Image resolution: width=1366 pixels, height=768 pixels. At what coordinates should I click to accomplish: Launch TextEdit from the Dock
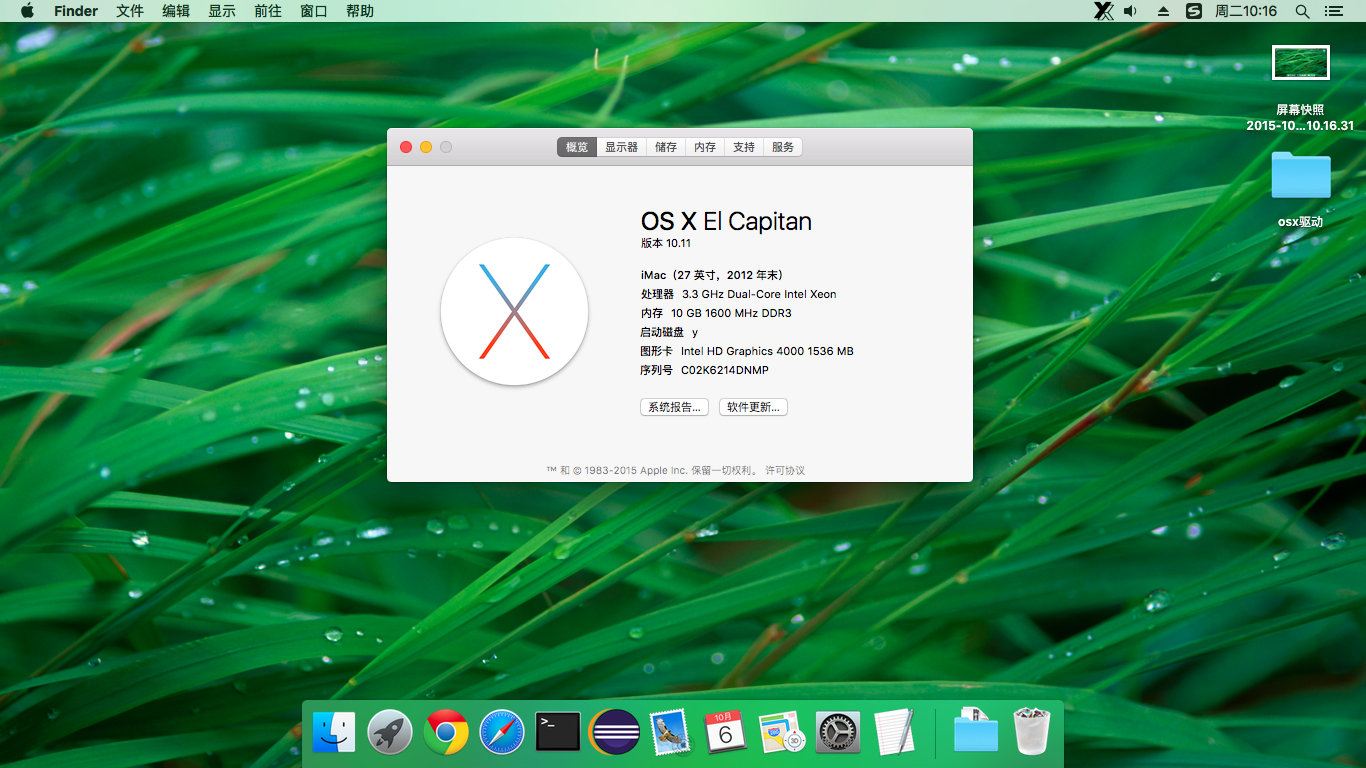click(x=894, y=732)
